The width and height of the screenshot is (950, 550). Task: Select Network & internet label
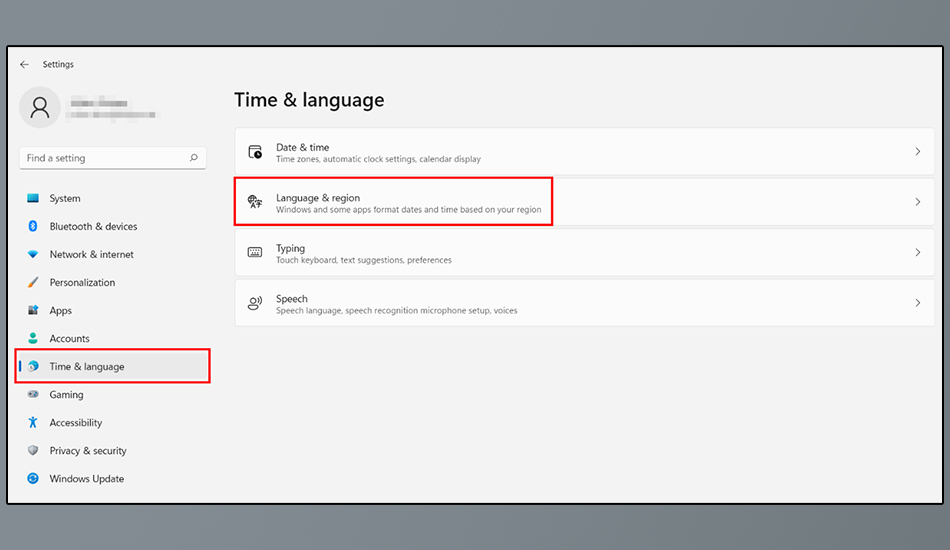pos(91,254)
